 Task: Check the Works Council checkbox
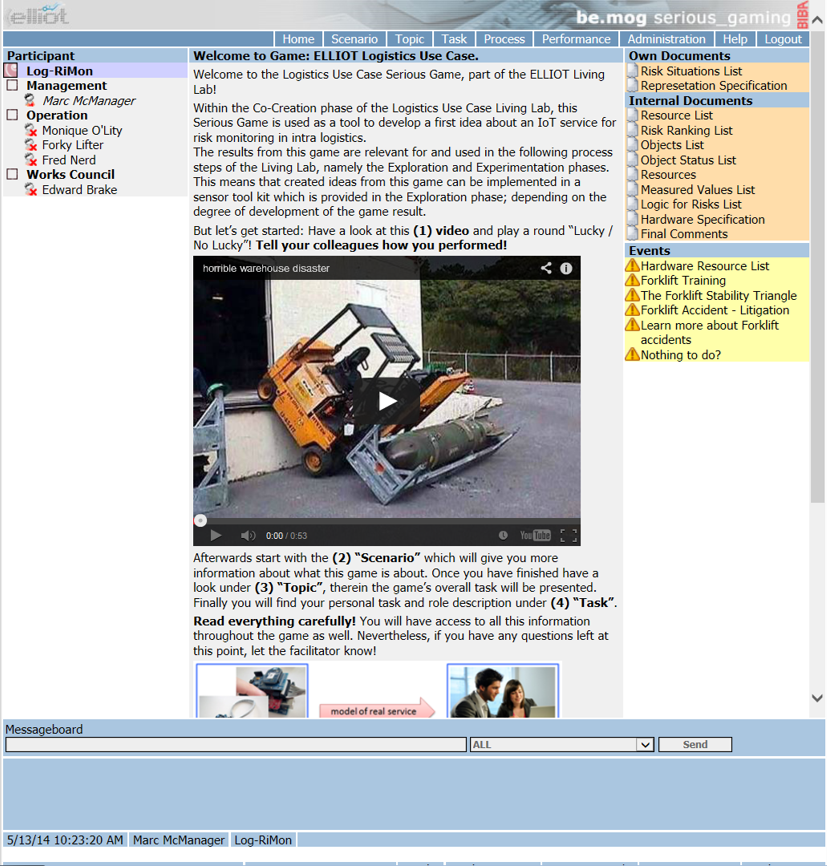[12, 174]
